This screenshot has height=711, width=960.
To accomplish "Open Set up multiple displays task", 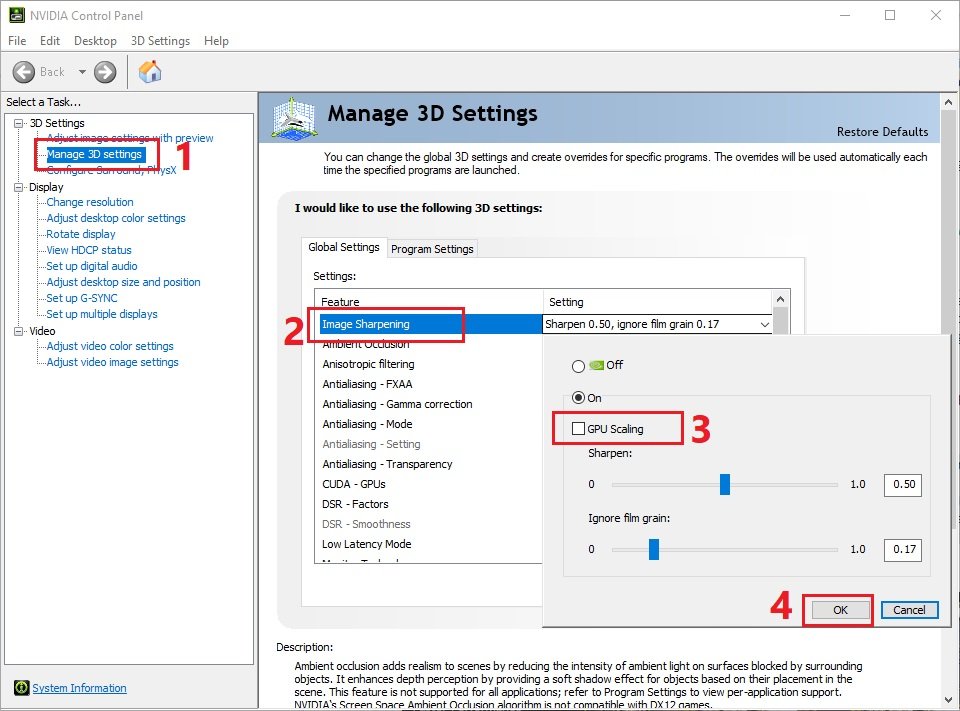I will coord(102,314).
